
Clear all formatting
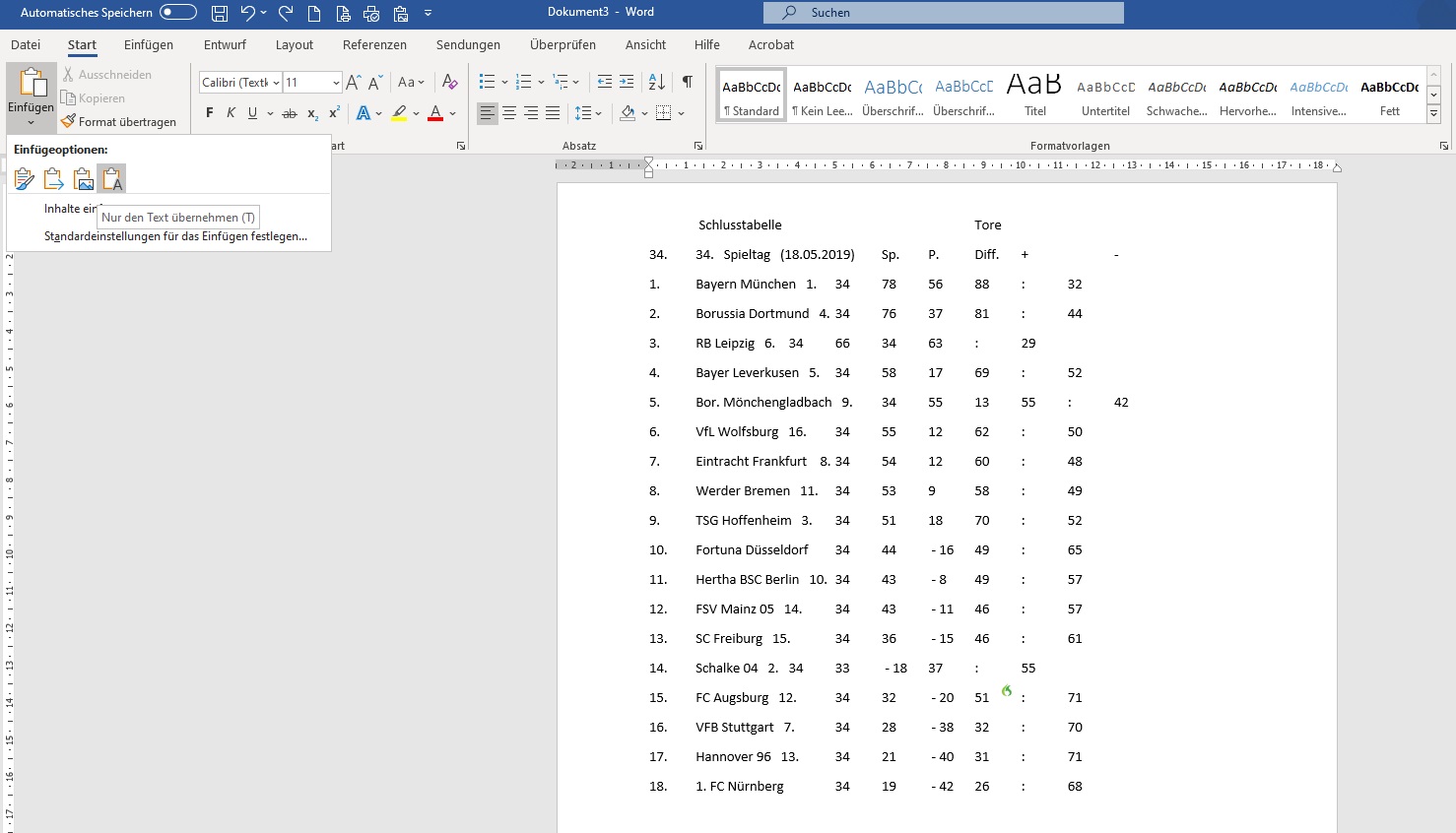click(449, 83)
